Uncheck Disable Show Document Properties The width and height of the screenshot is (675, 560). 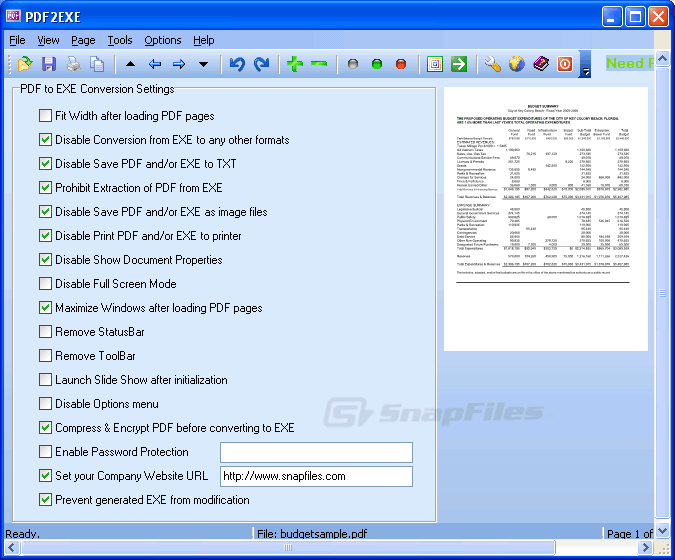point(45,260)
